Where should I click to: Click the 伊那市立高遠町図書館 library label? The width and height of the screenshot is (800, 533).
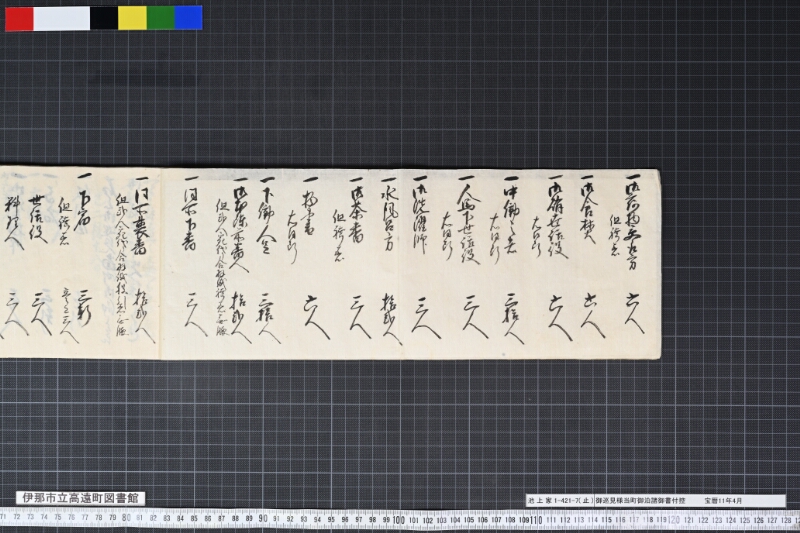81,498
